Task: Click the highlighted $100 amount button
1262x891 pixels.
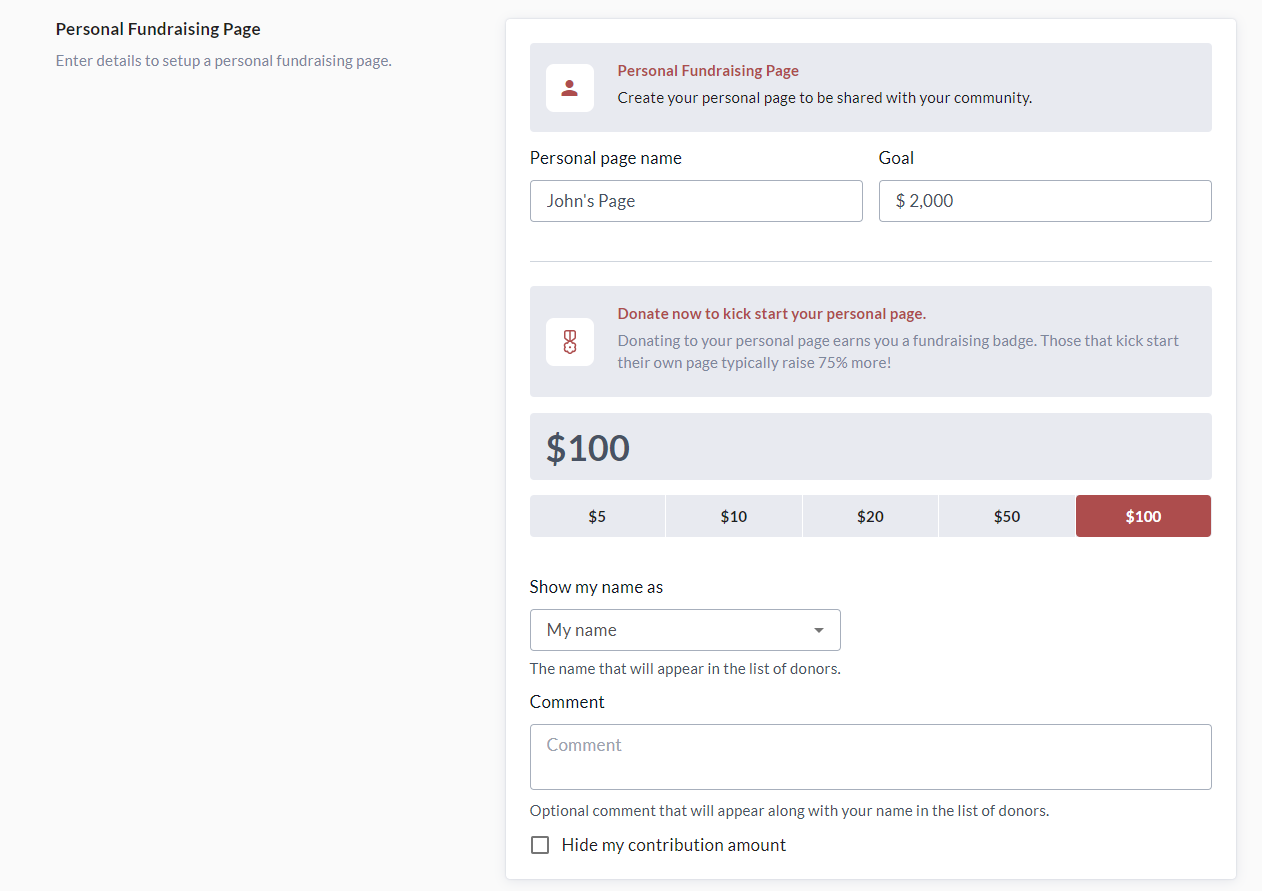Action: pyautogui.click(x=1143, y=516)
